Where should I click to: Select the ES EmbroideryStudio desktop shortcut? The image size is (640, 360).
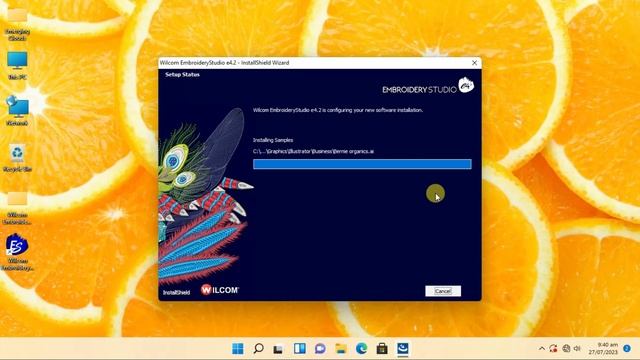(x=17, y=252)
